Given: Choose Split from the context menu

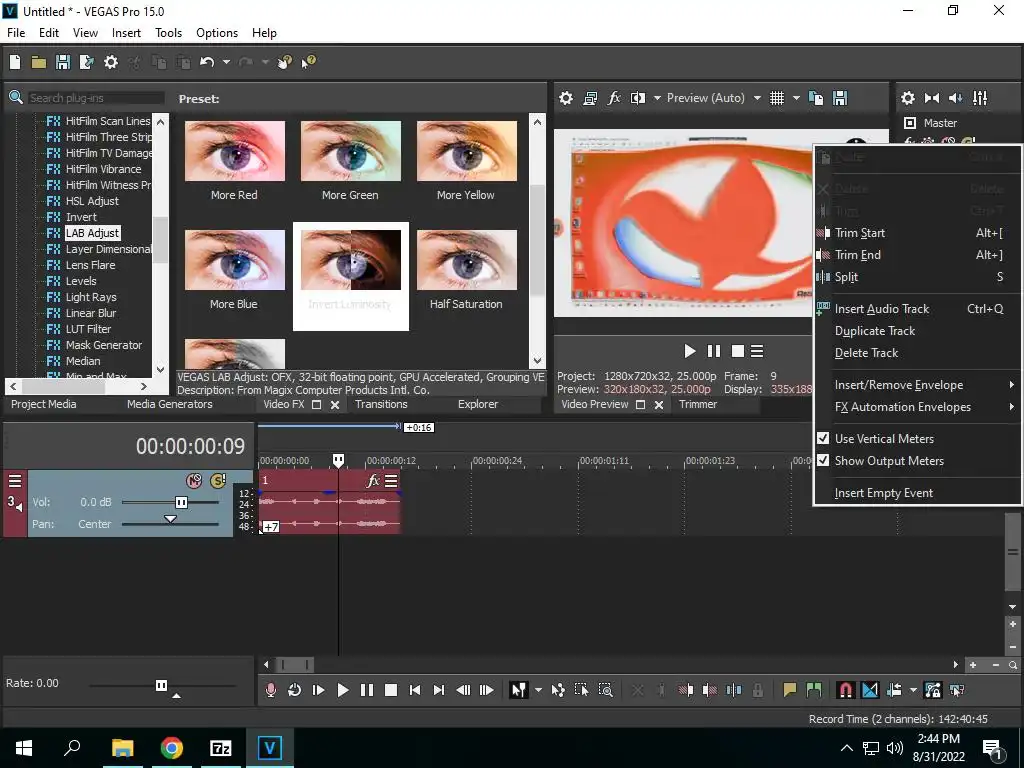Looking at the screenshot, I should click(918, 277).
